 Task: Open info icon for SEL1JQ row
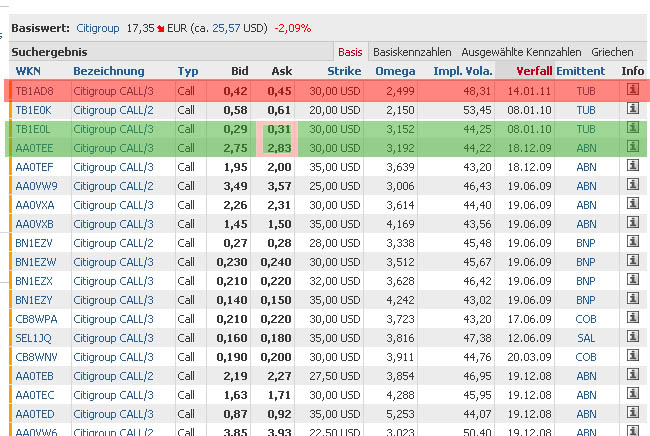point(633,336)
